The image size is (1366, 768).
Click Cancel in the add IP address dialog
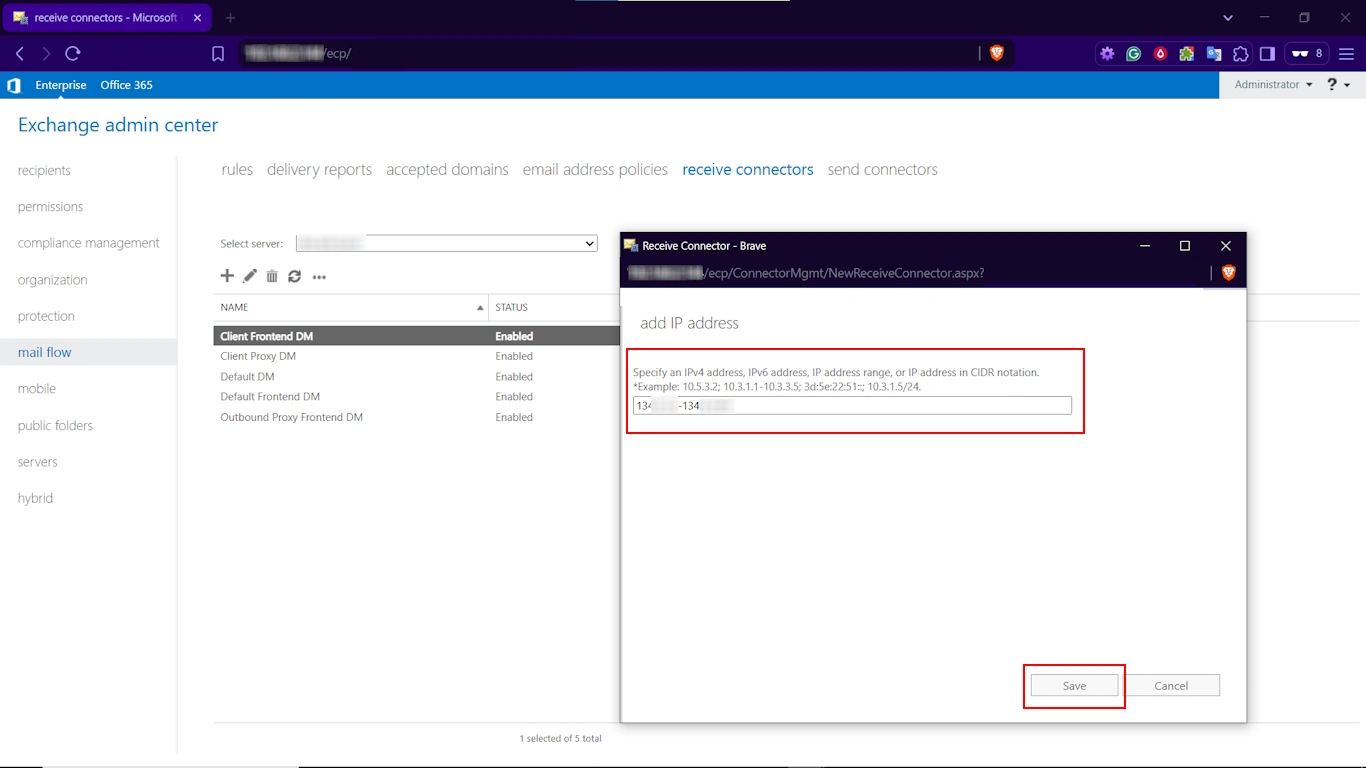click(1171, 685)
